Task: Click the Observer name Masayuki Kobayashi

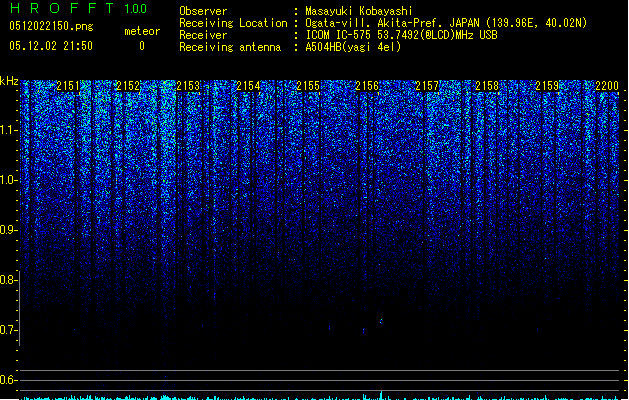Action: 359,11
